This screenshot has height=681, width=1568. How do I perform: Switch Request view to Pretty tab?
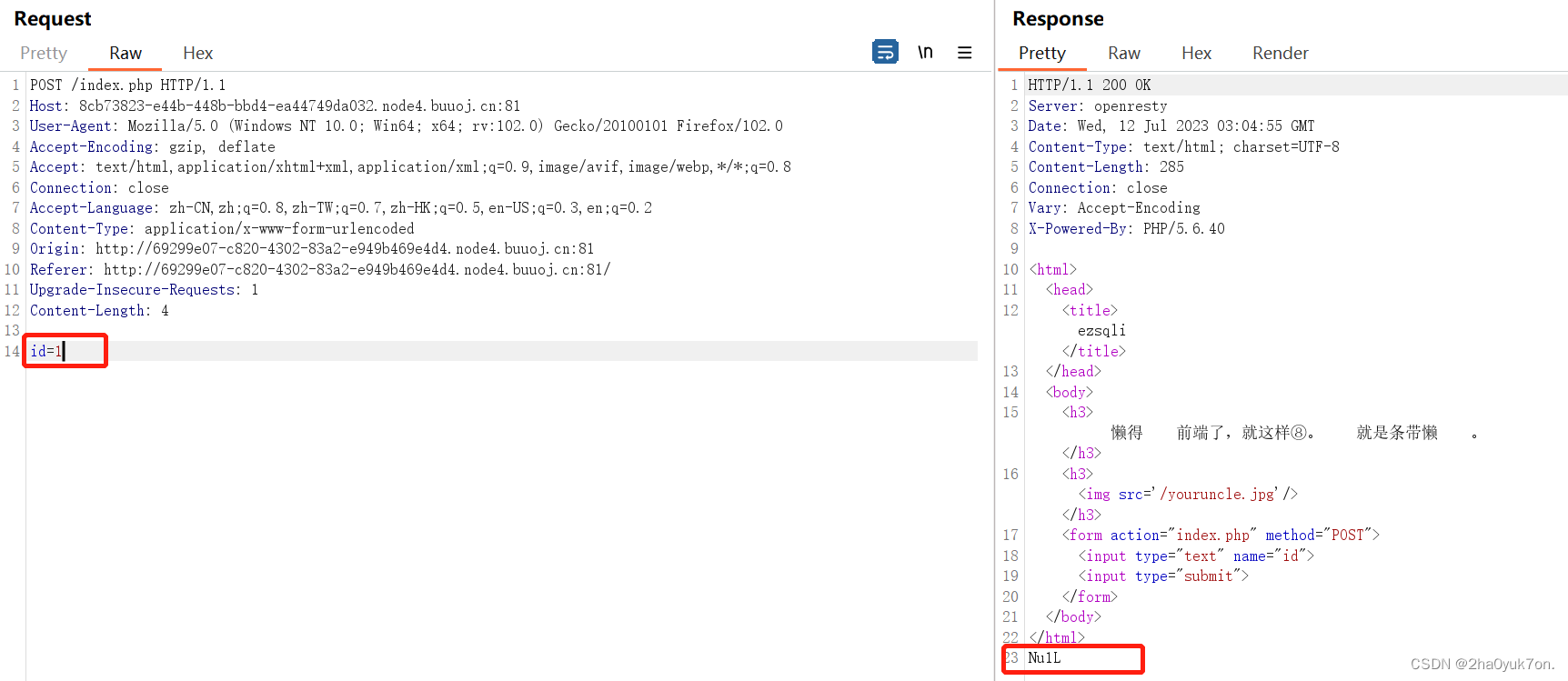[x=44, y=53]
